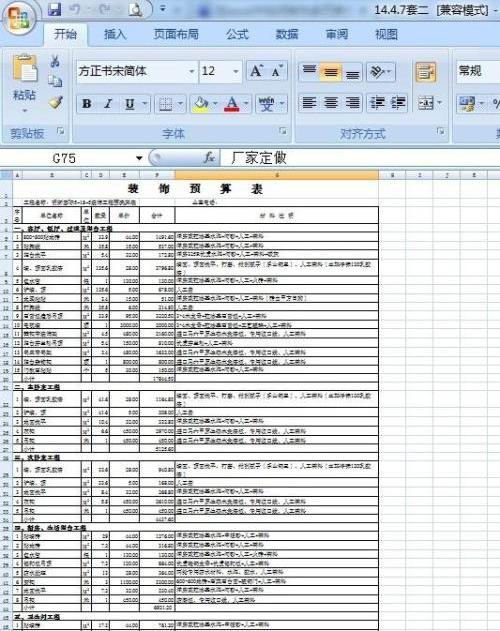Click the 粘贴 paste button
This screenshot has width=500, height=631.
click(x=25, y=82)
